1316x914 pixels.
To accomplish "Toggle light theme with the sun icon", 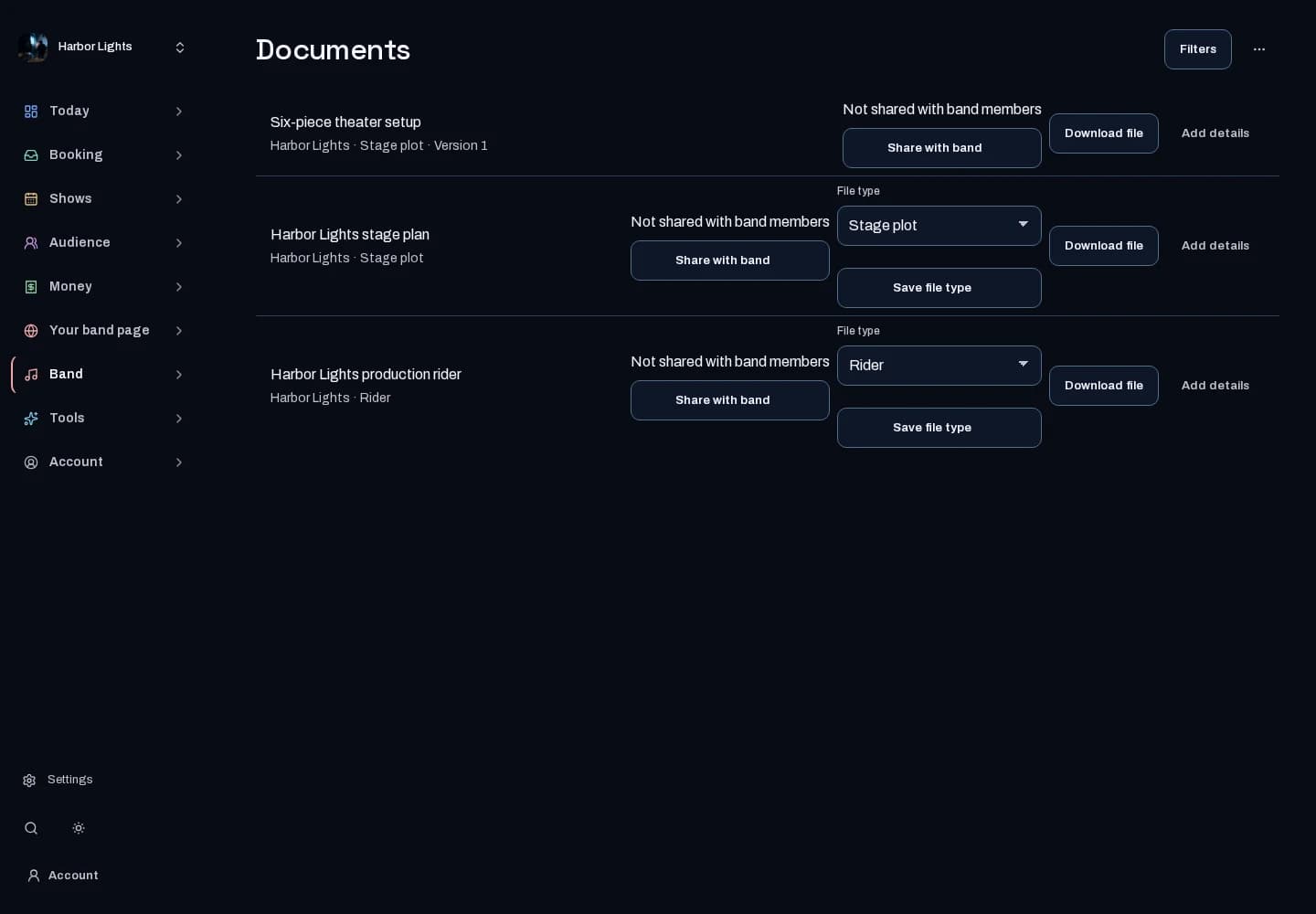I will click(x=79, y=828).
